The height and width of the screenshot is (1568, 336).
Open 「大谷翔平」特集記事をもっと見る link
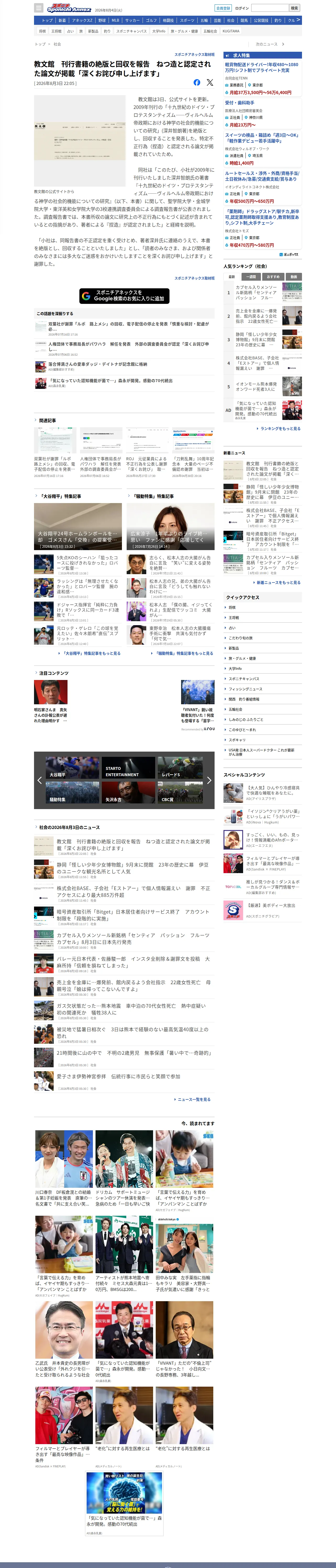(92, 653)
